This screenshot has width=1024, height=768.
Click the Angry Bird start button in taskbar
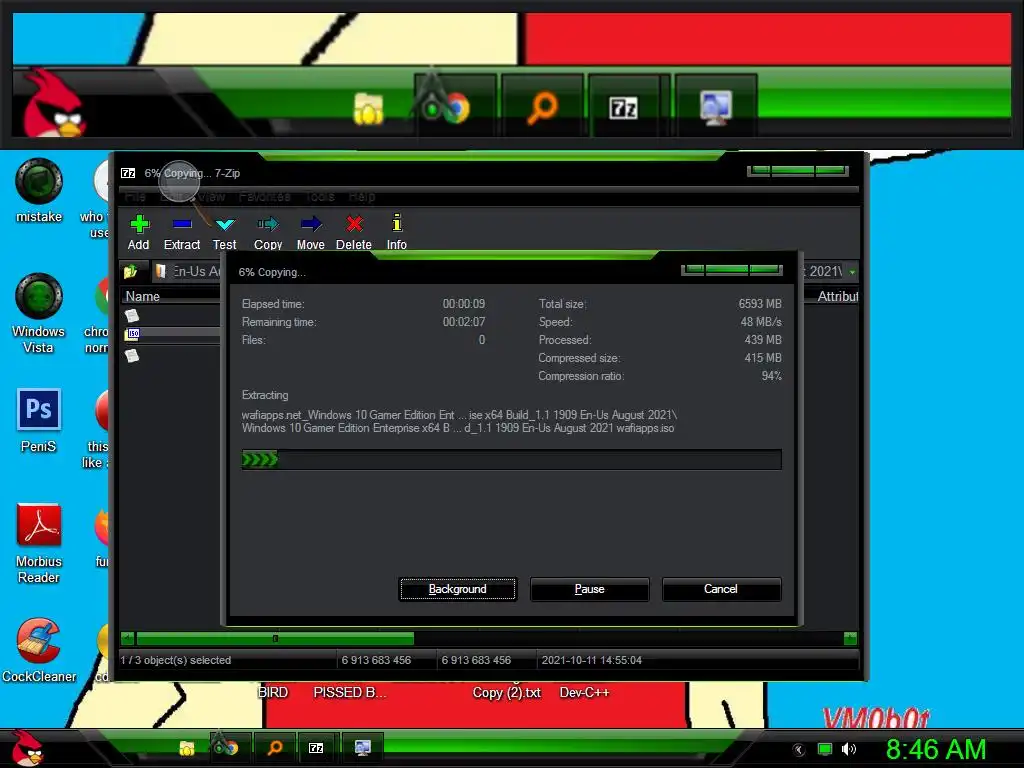26,748
